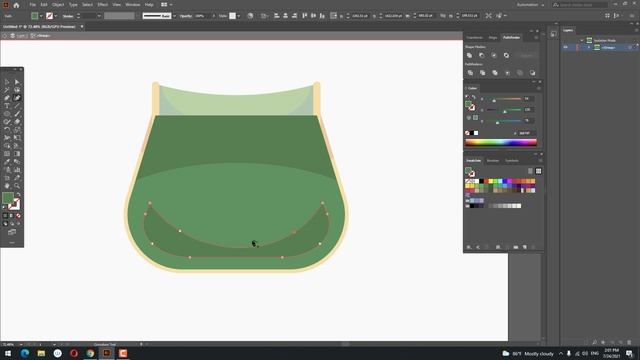Swap fill and stroke in toolbox

pos(18,195)
